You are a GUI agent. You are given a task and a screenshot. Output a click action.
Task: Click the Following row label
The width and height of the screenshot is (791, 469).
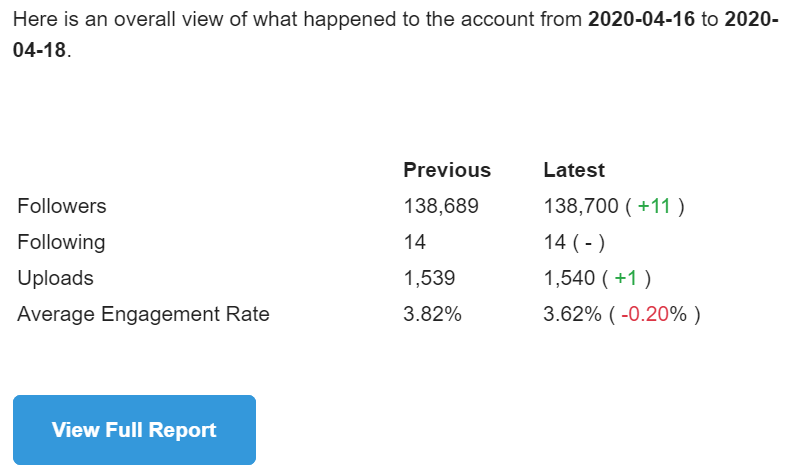point(61,242)
